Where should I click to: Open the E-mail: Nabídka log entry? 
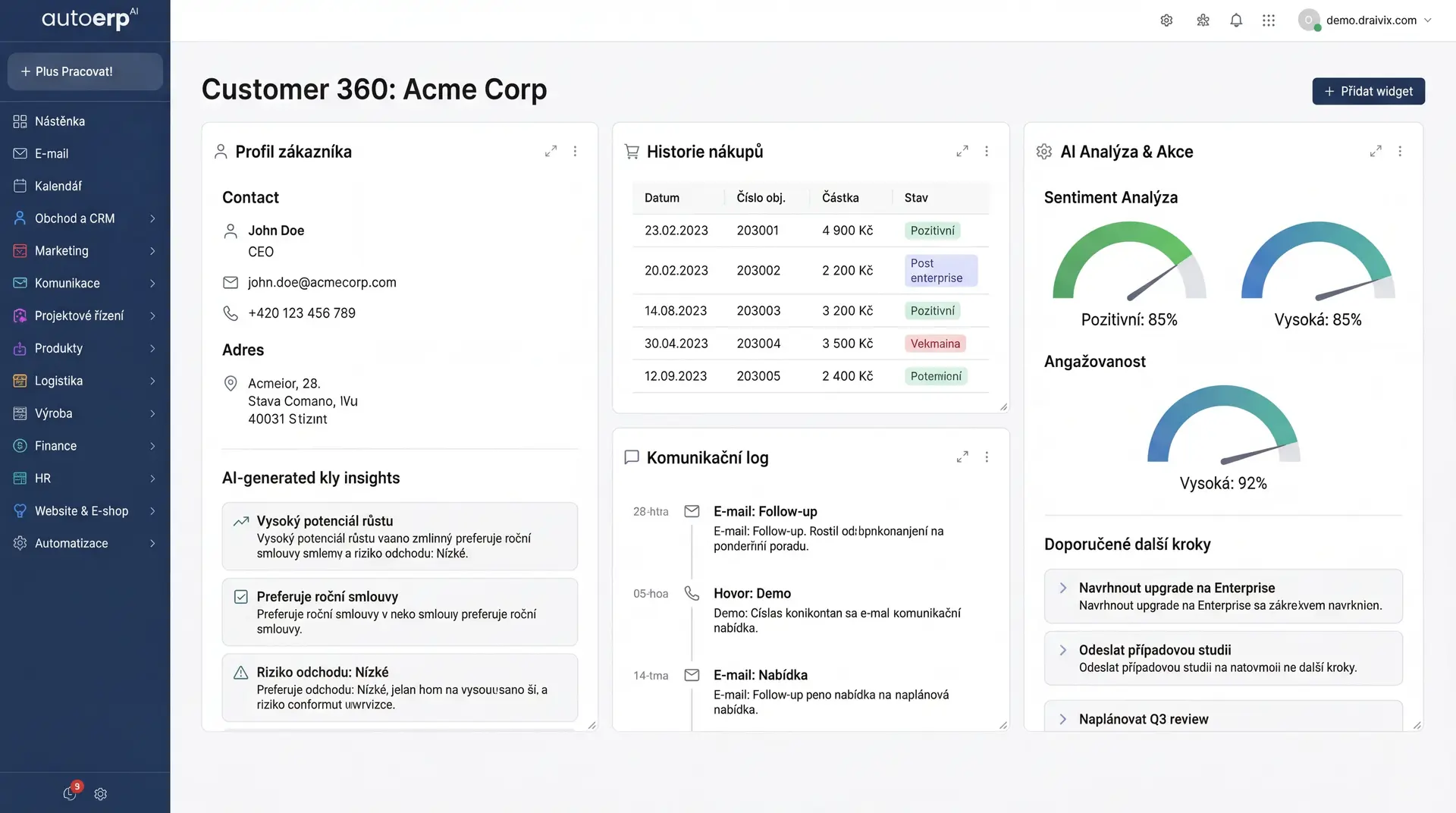pyautogui.click(x=830, y=692)
